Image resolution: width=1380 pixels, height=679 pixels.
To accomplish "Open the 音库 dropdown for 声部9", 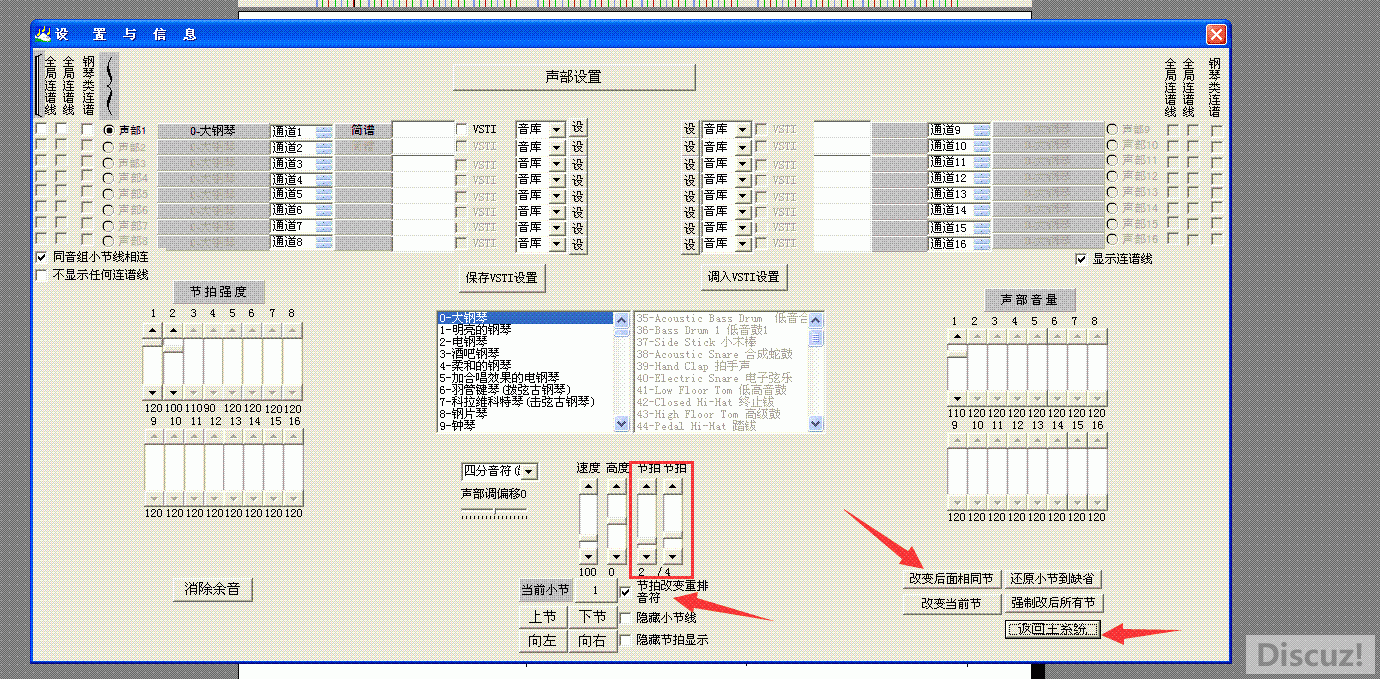I will 742,130.
